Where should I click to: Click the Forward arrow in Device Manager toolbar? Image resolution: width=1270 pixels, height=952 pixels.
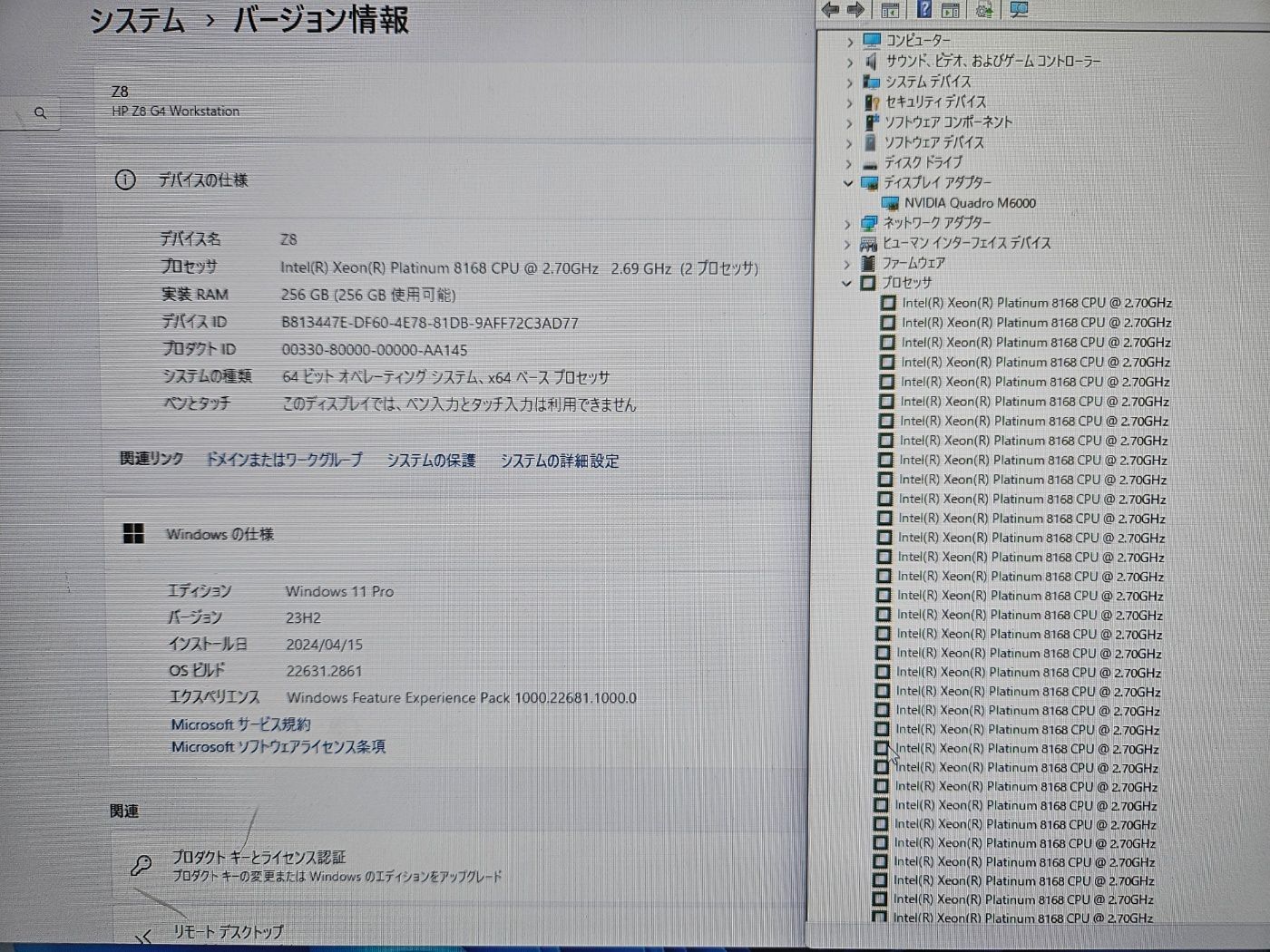855,10
